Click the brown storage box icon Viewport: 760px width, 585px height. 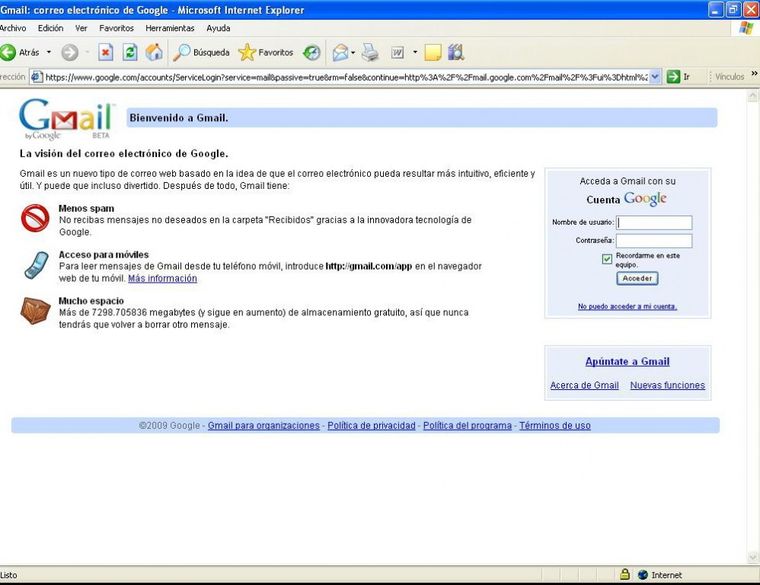pos(35,311)
